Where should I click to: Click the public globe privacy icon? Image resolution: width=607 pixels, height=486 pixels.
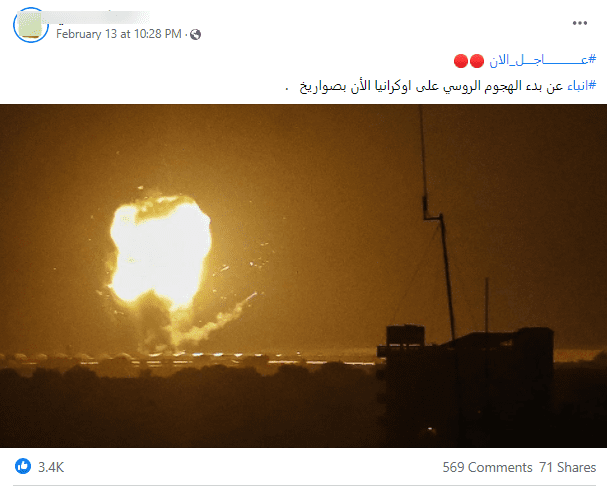point(195,34)
